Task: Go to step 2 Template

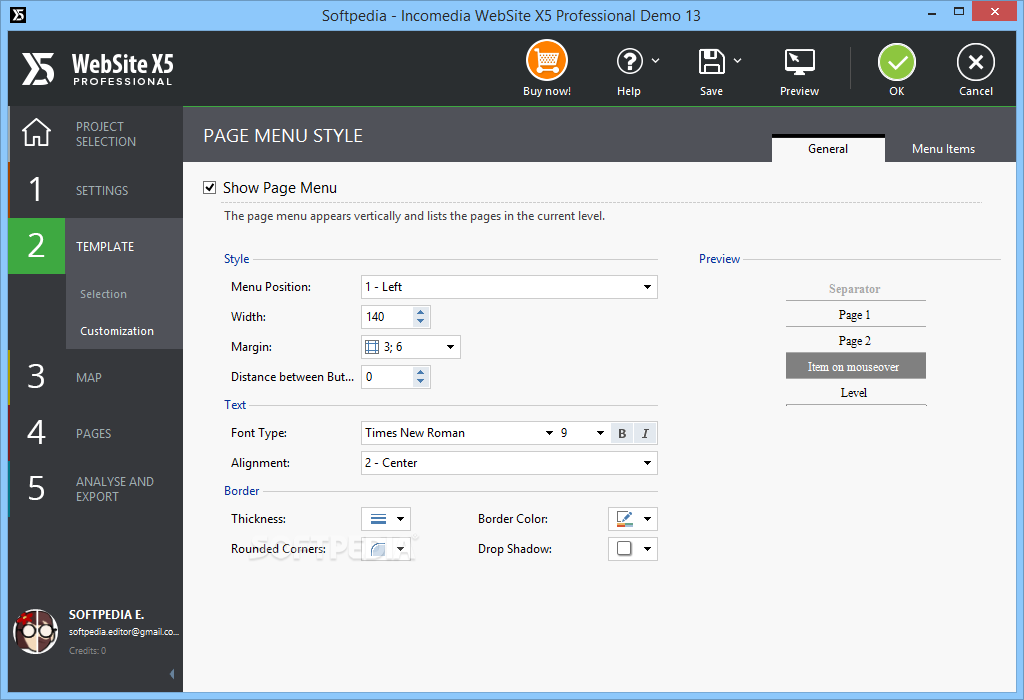Action: [95, 246]
